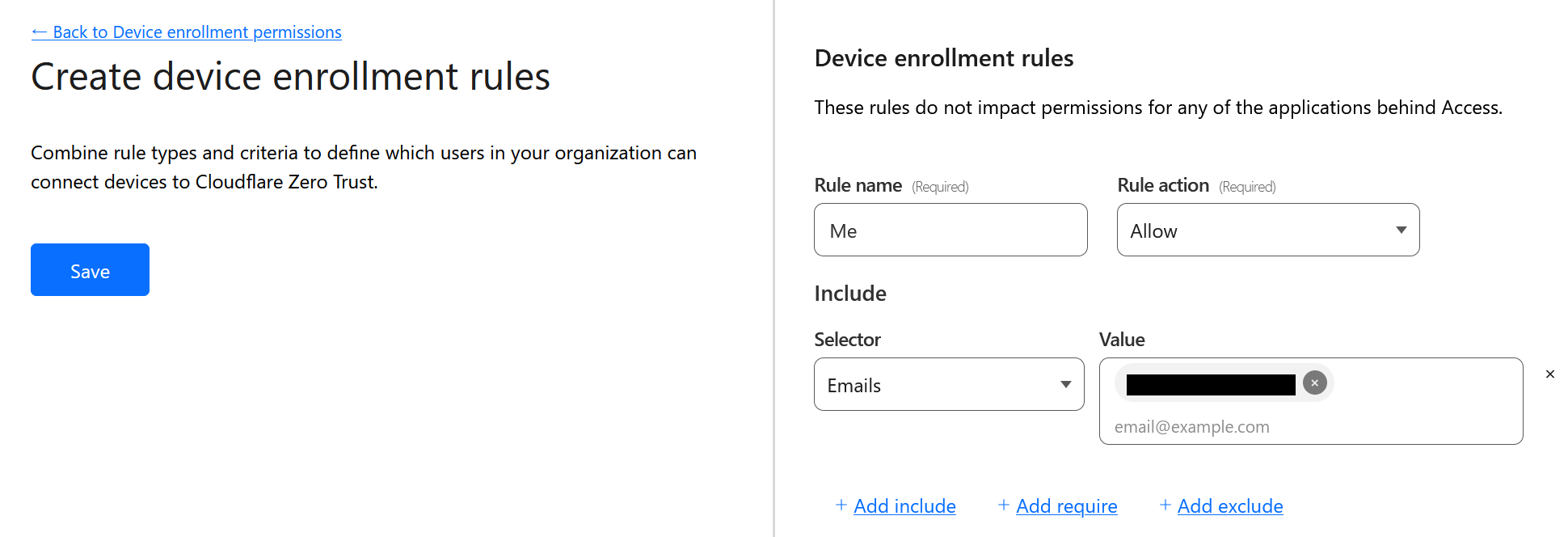
Task: Click the email@example.com placeholder input
Action: (1309, 427)
